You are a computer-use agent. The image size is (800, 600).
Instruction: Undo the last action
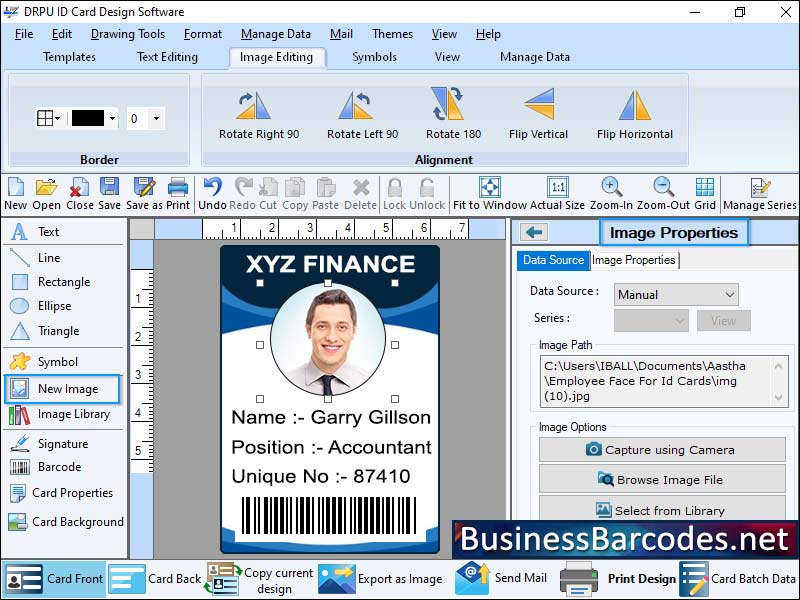tap(212, 194)
